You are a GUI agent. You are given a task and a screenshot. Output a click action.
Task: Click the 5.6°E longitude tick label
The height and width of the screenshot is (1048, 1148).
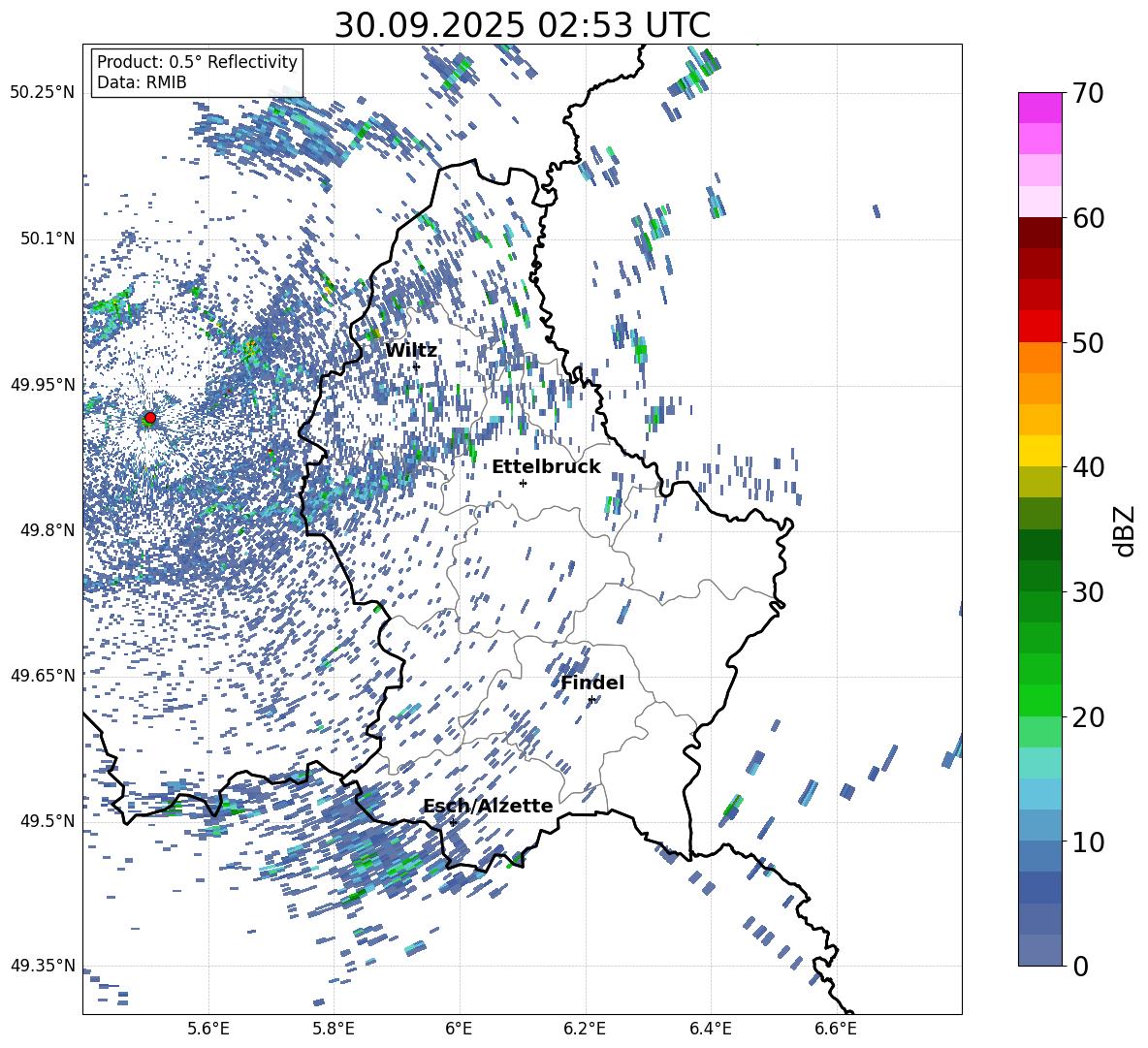208,1029
